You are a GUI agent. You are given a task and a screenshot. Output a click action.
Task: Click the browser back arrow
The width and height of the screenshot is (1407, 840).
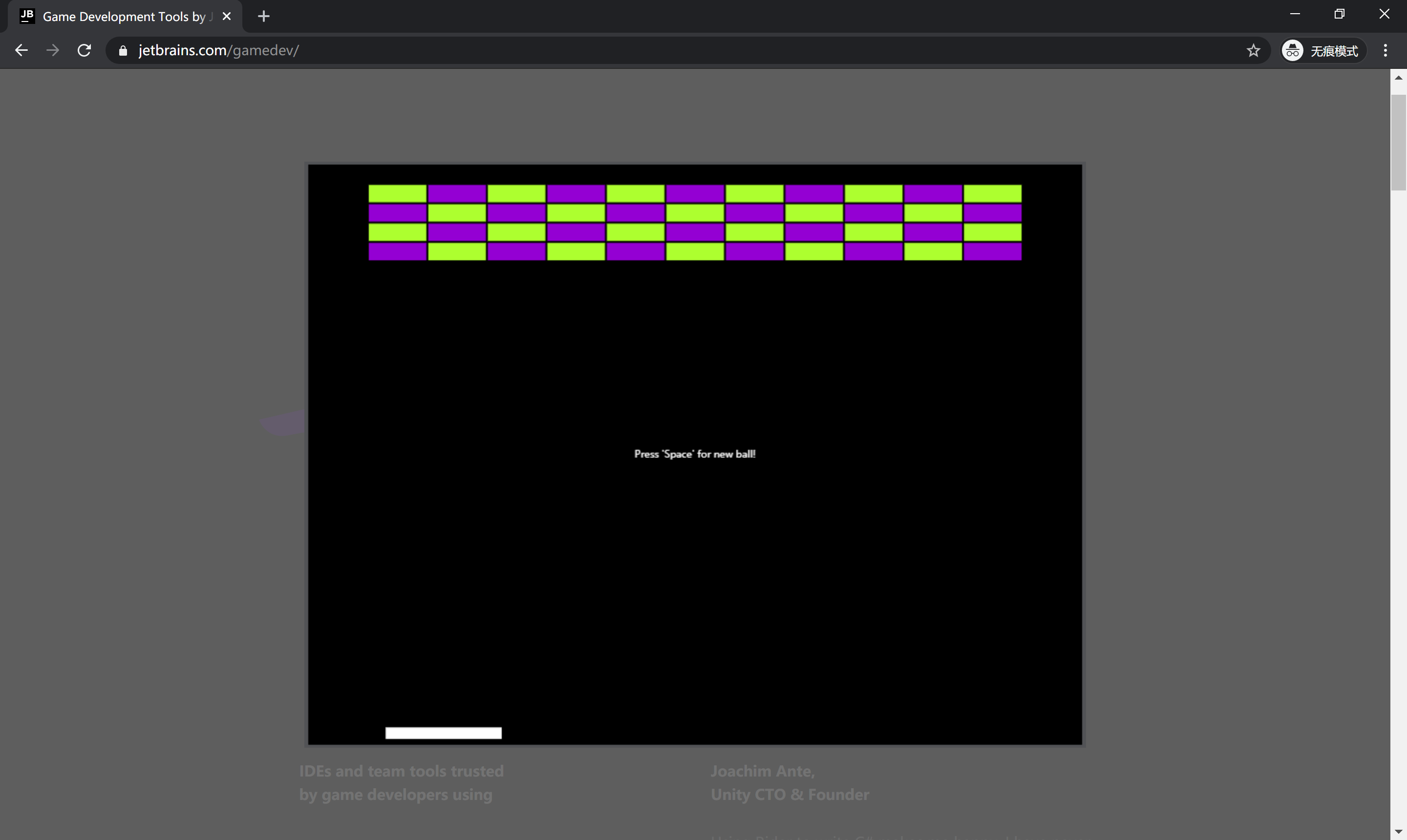tap(21, 50)
